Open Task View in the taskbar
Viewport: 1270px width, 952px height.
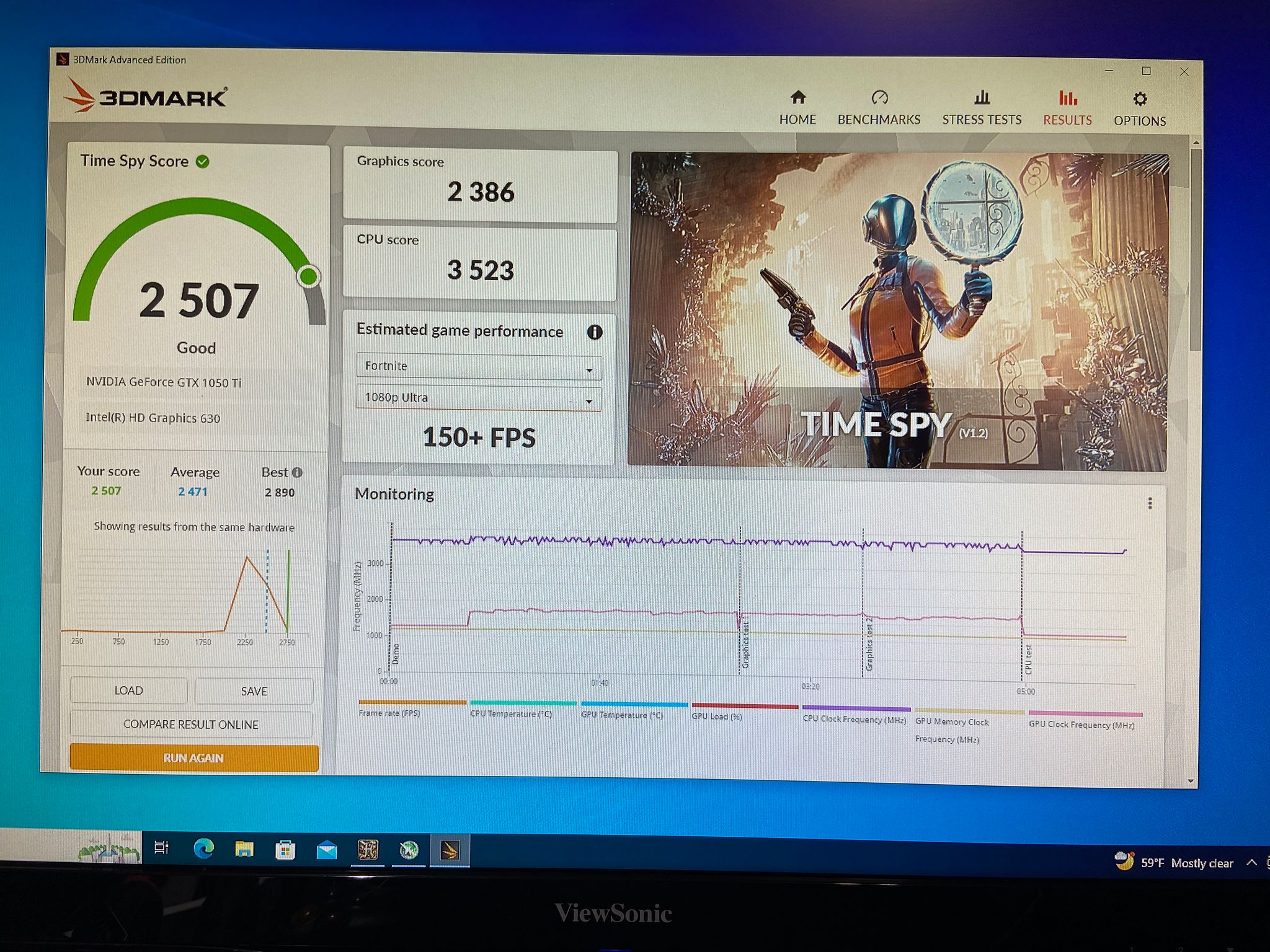[161, 847]
